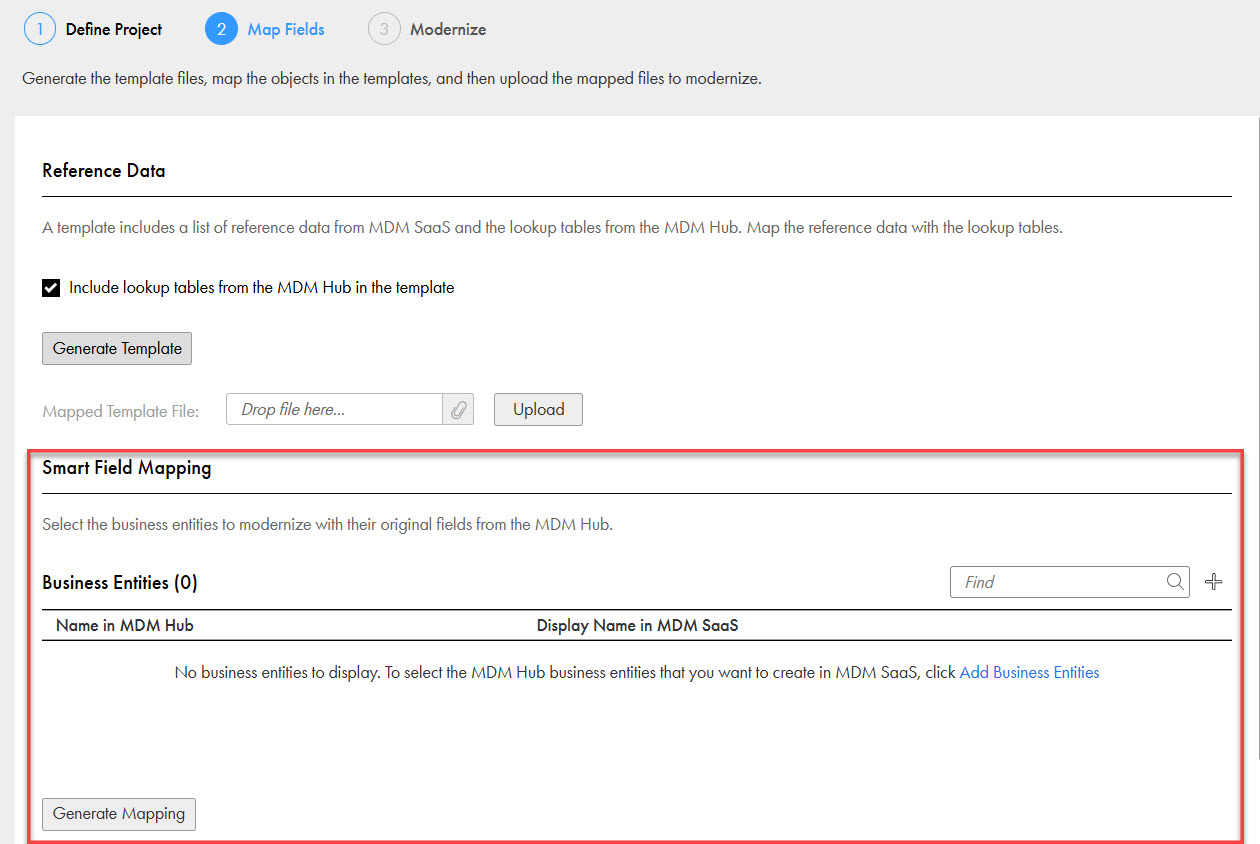The width and height of the screenshot is (1260, 844).
Task: Click the Business Entities (0) heading
Action: pyautogui.click(x=120, y=582)
